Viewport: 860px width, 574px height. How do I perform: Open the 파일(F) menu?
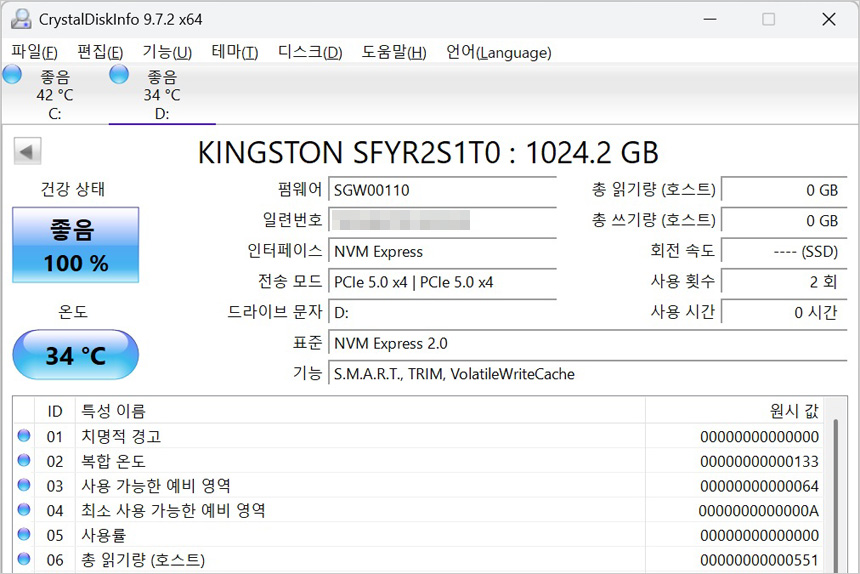tap(34, 52)
